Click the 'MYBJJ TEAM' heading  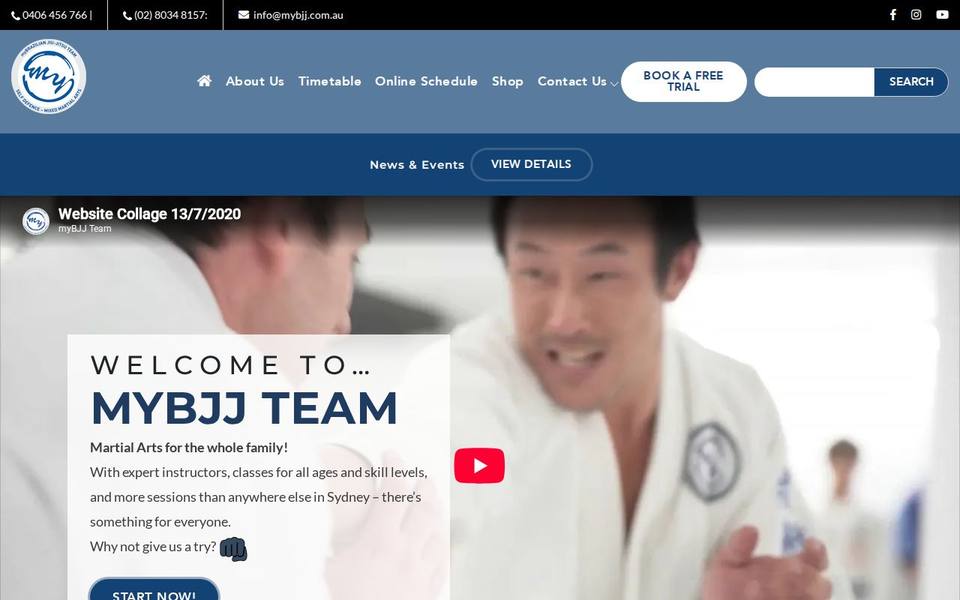(244, 408)
